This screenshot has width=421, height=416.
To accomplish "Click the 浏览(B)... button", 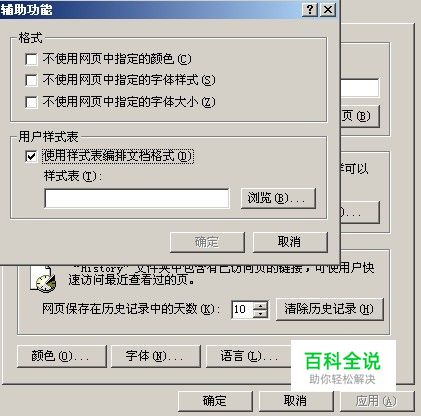I will [278, 199].
